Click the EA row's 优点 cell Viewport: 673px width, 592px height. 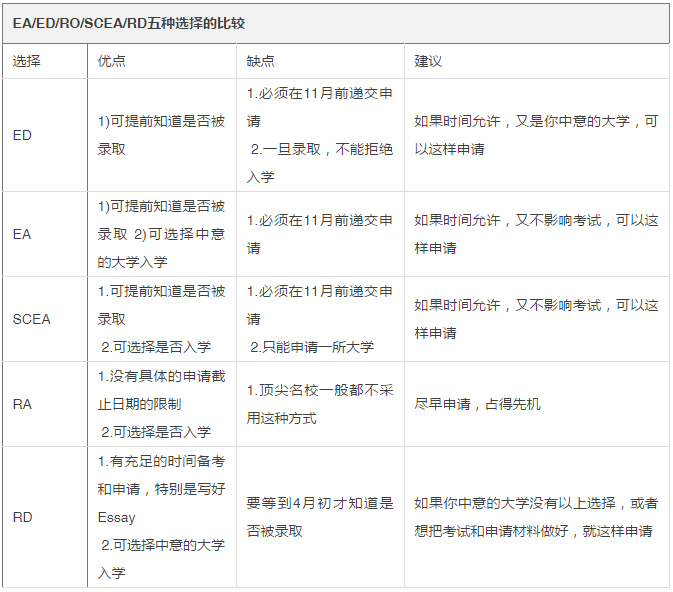tap(161, 234)
